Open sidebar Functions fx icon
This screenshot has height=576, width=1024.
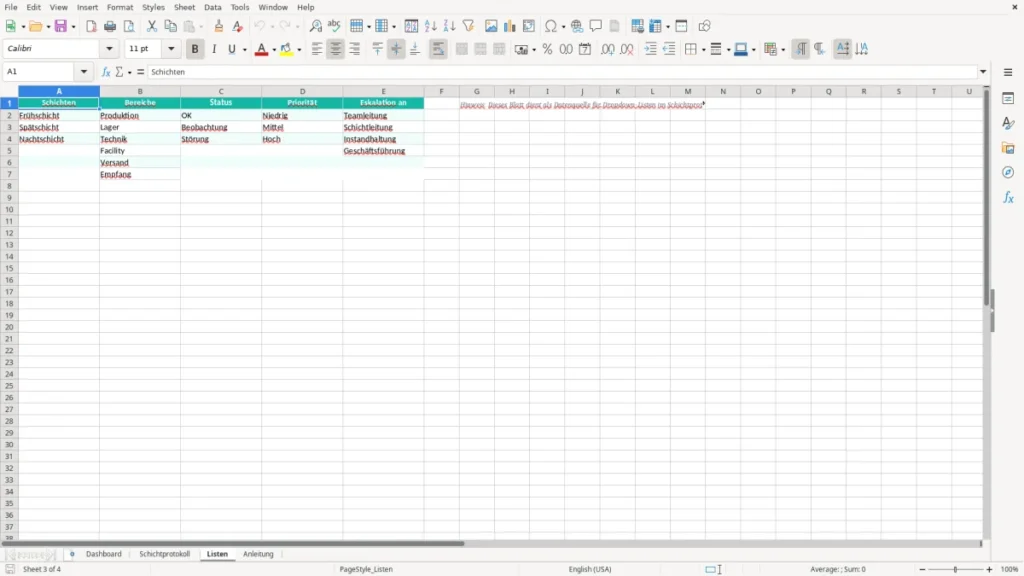pos(1008,197)
